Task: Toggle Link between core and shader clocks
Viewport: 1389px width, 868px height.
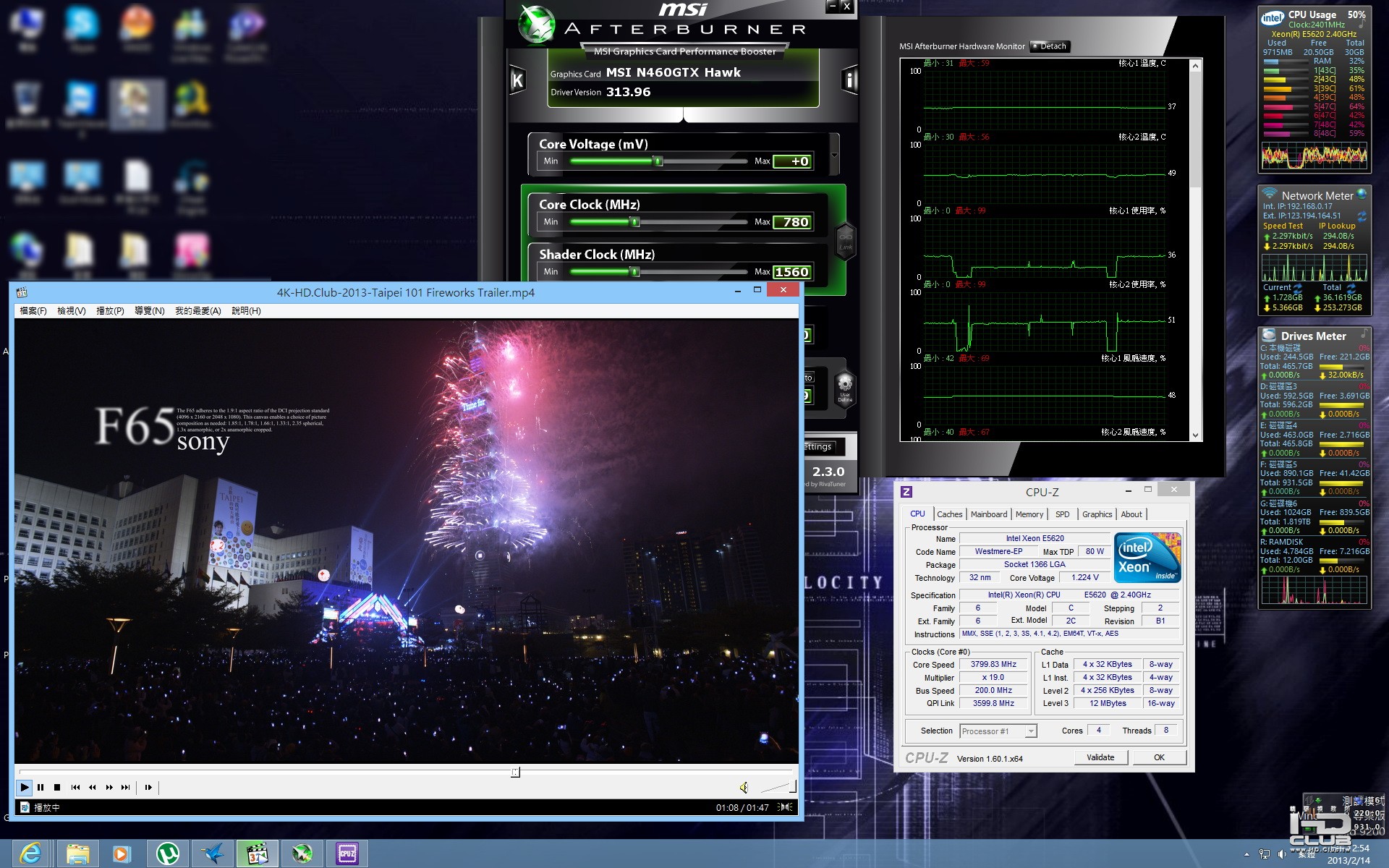Action: tap(845, 240)
